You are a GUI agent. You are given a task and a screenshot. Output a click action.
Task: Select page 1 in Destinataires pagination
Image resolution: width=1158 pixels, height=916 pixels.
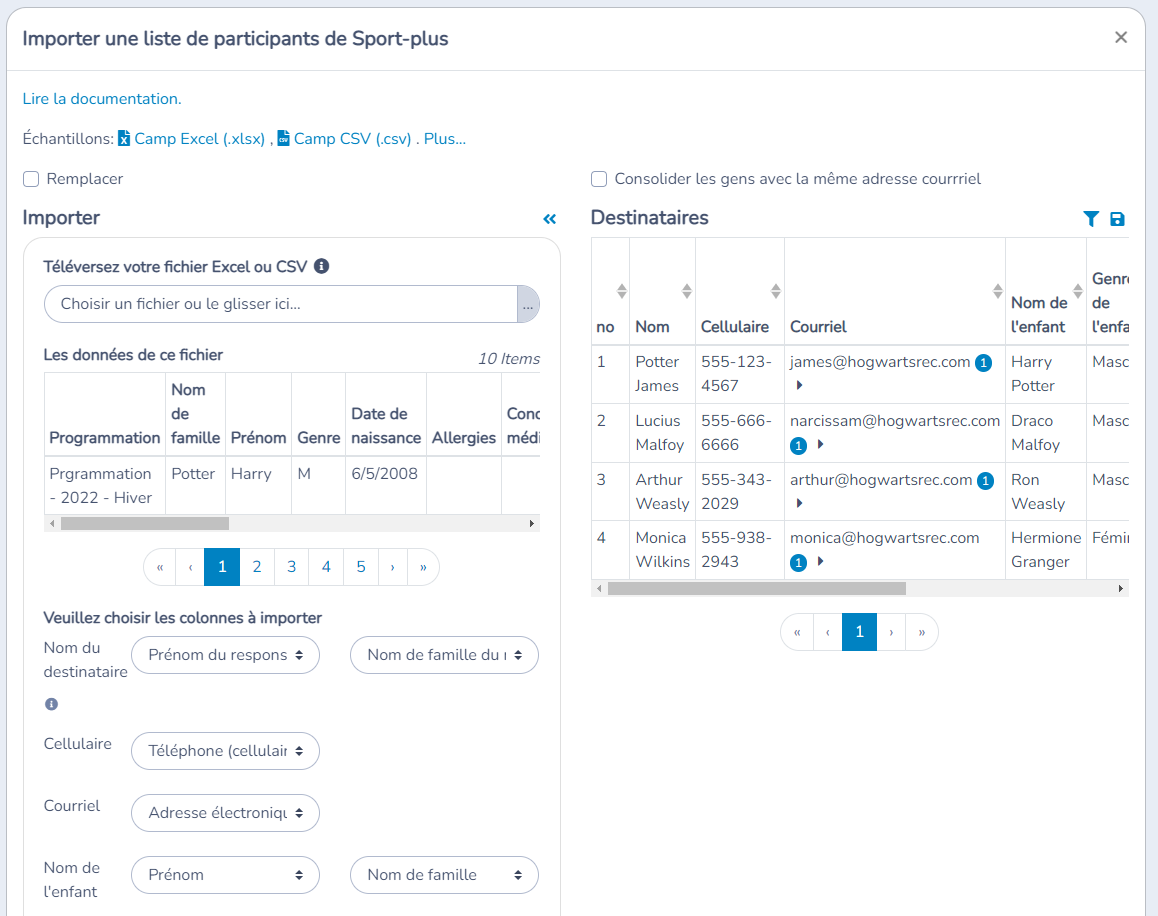click(x=860, y=632)
